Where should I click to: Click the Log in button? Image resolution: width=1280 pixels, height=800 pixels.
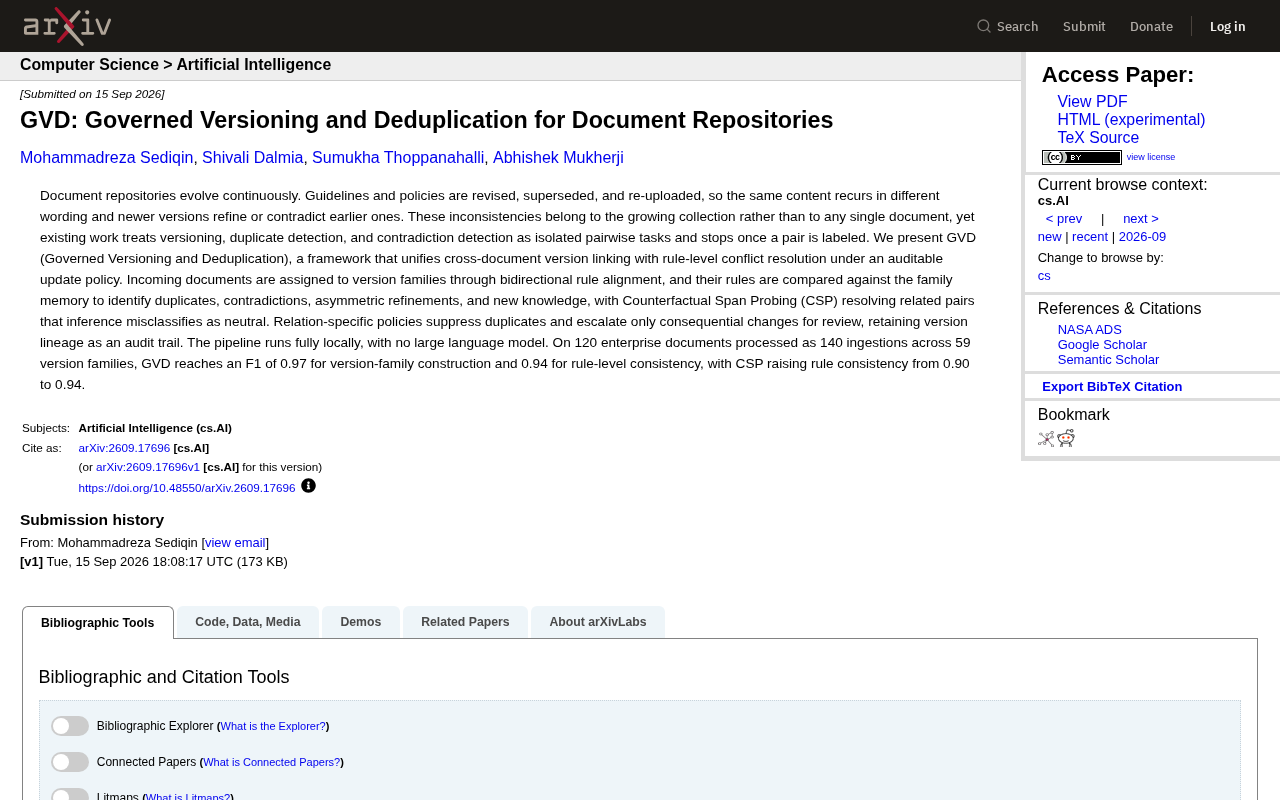click(1228, 26)
